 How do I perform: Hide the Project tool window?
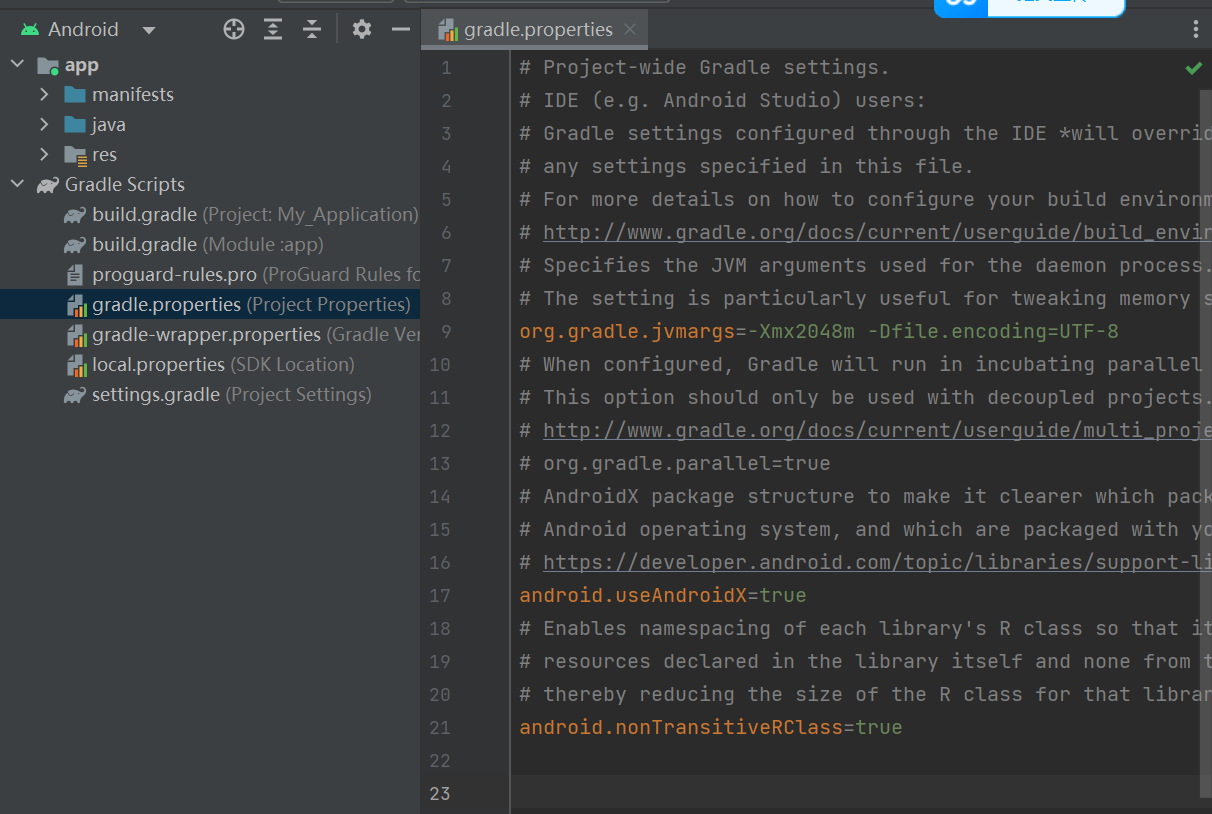point(401,29)
